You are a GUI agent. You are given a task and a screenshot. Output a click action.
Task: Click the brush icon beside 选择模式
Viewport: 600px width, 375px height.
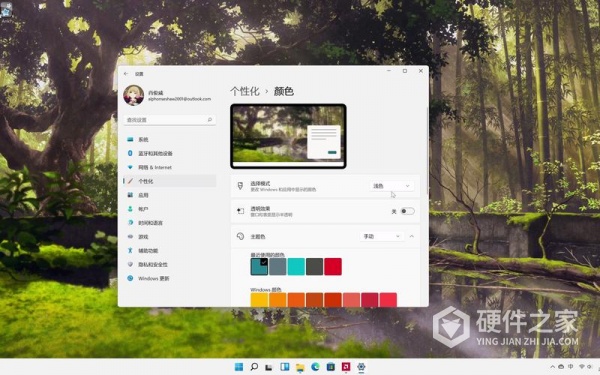coord(240,186)
